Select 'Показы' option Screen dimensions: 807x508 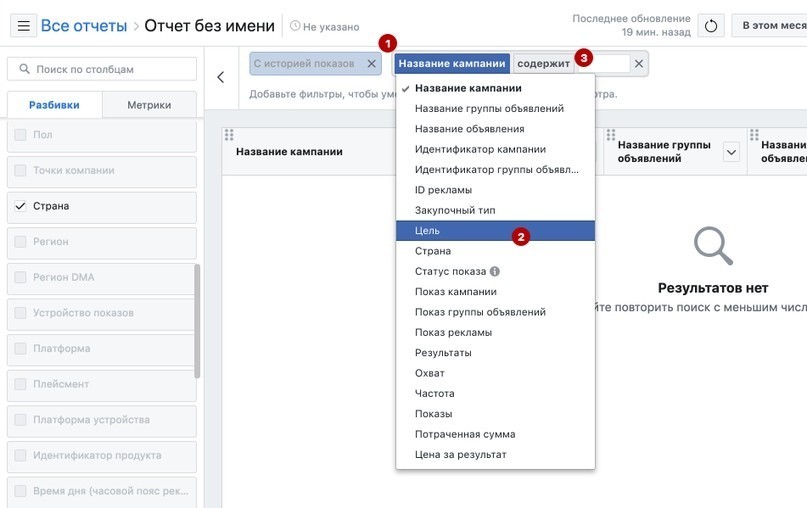495,414
